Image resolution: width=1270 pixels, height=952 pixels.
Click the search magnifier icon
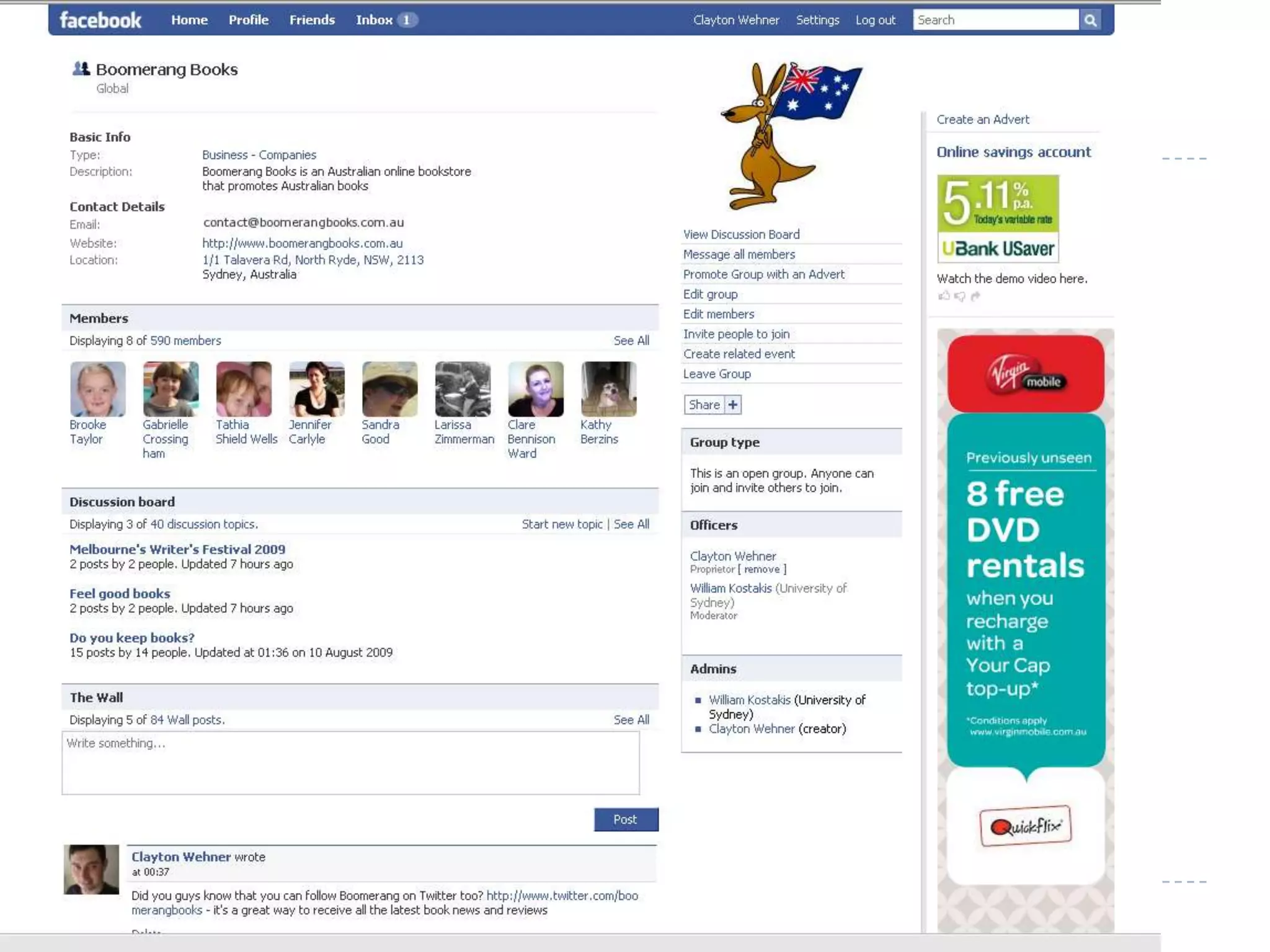(1090, 20)
